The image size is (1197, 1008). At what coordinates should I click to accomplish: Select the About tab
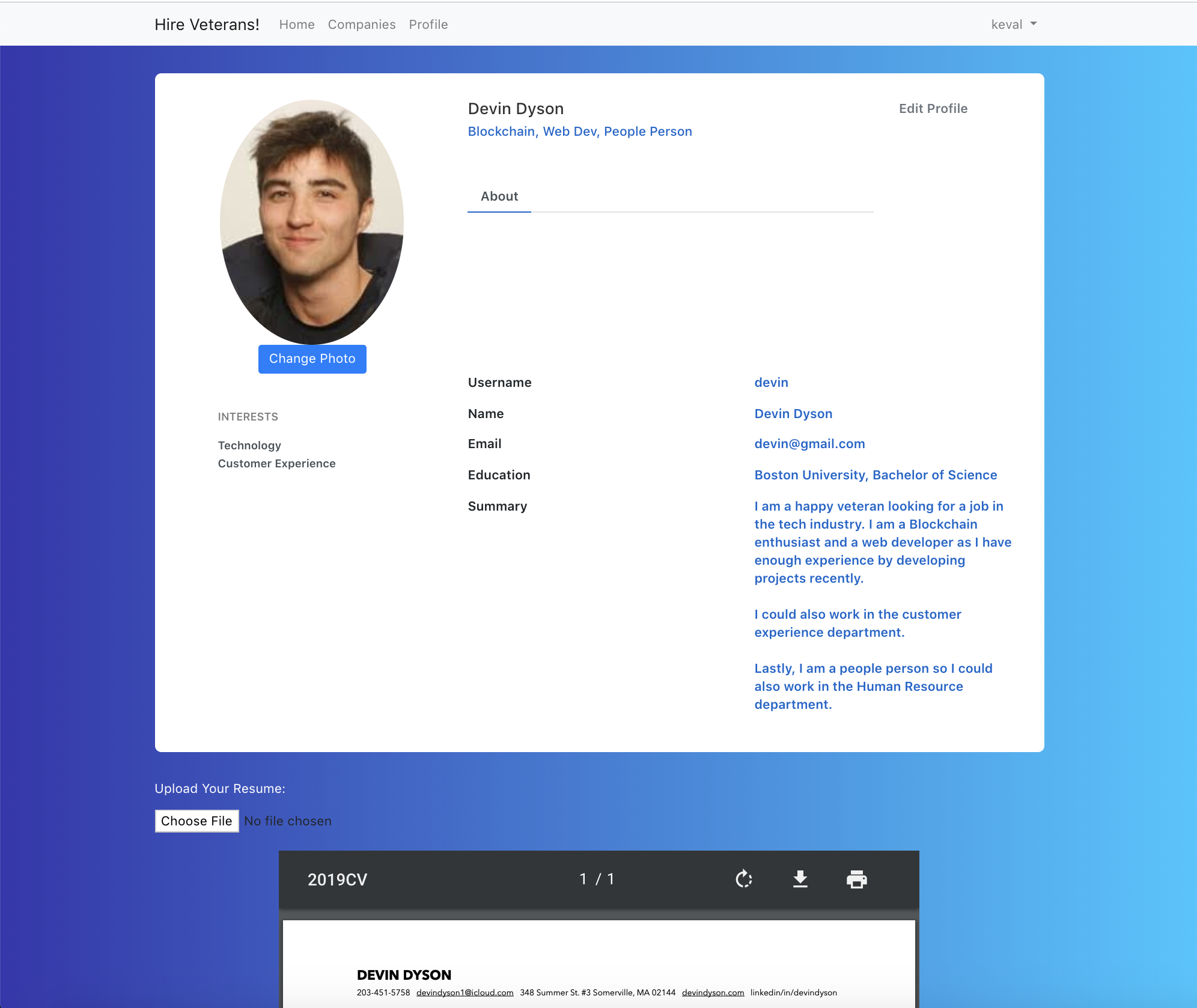[499, 196]
